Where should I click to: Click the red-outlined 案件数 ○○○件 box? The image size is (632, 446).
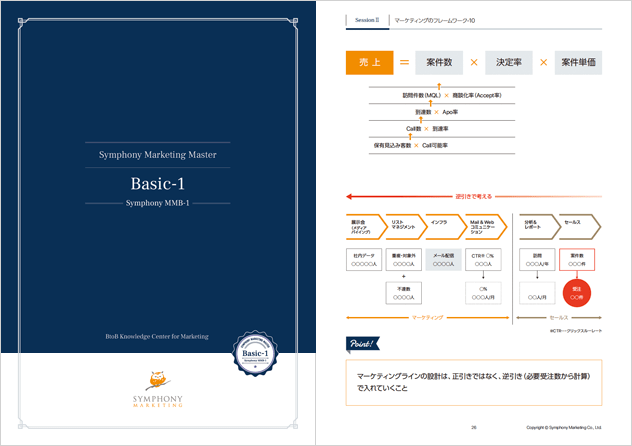click(x=577, y=259)
